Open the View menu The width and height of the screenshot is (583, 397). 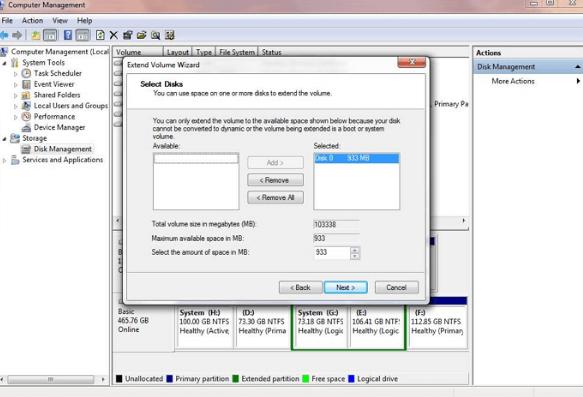point(60,20)
